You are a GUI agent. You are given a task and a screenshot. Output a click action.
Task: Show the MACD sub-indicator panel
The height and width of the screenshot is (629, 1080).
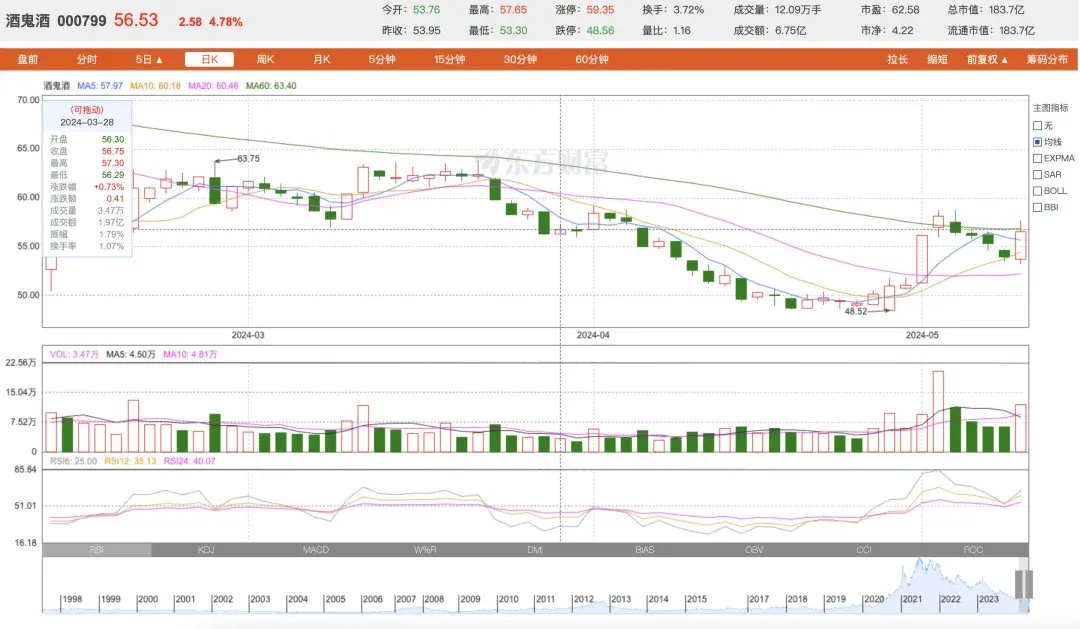316,550
